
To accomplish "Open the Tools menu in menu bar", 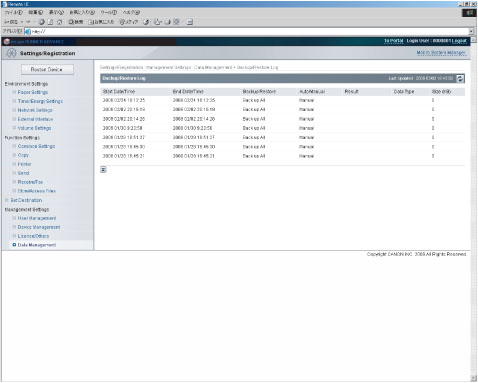I will coord(109,12).
